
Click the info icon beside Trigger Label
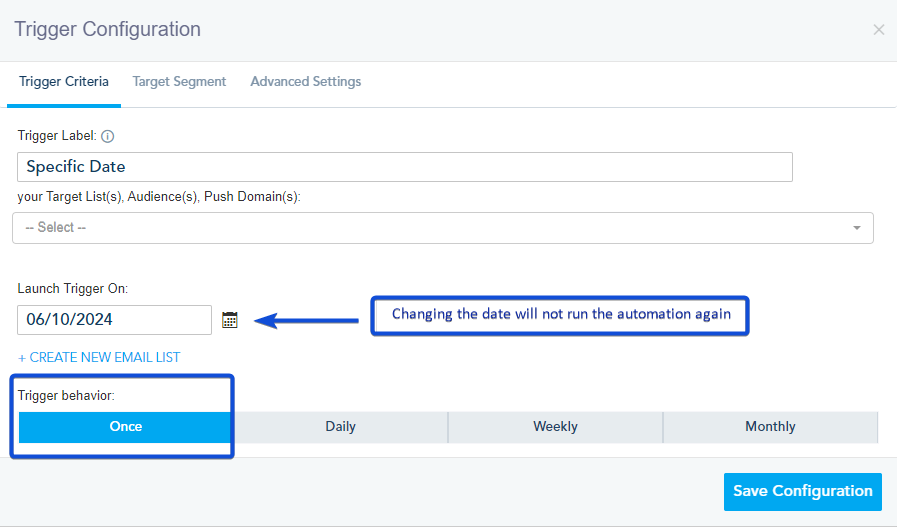[108, 136]
